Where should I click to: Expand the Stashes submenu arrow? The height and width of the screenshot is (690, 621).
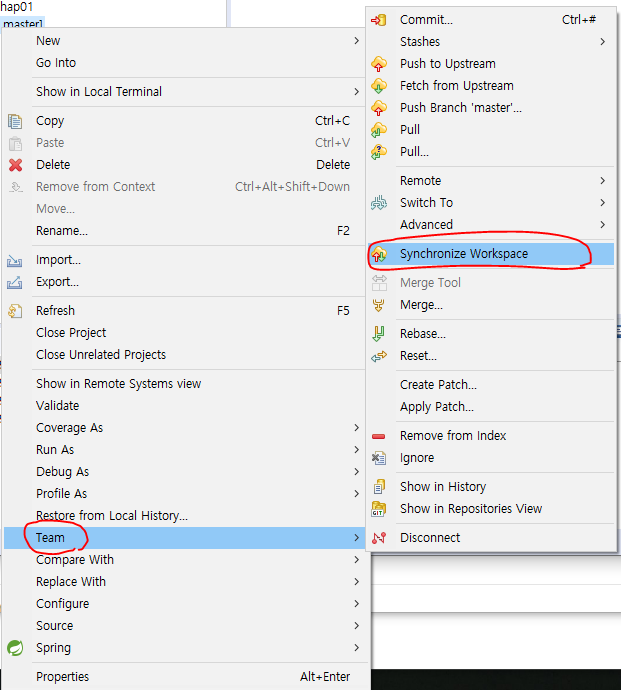pos(603,42)
